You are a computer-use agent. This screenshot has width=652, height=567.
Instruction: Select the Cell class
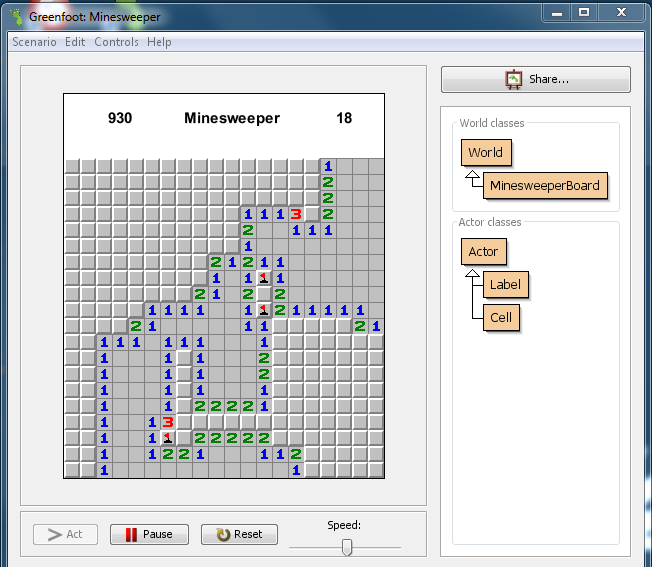point(501,318)
